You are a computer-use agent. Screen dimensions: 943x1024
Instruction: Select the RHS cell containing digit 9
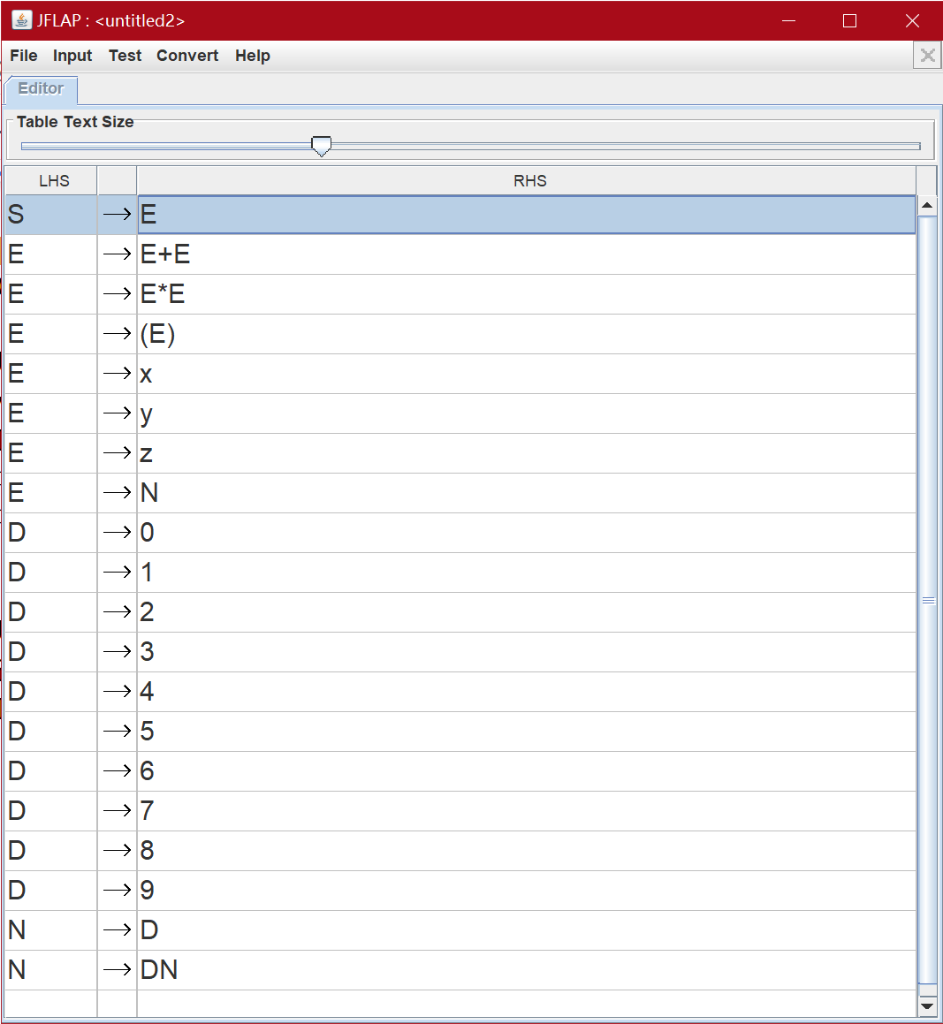pyautogui.click(x=526, y=890)
